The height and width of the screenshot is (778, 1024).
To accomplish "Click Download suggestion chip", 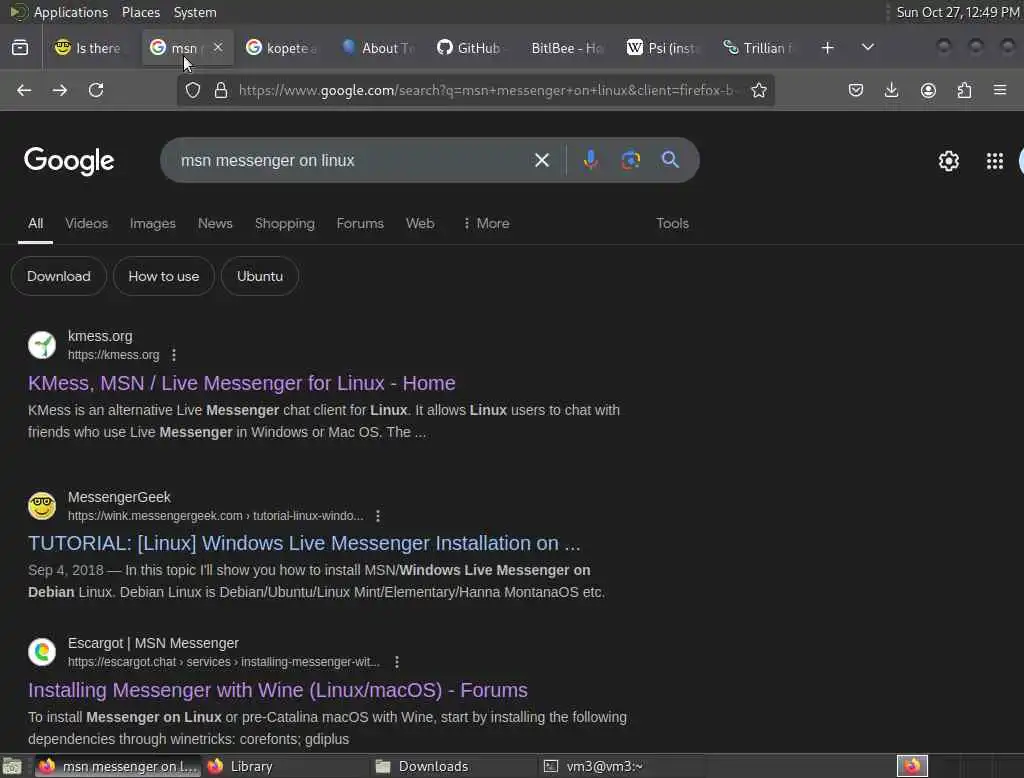I will (x=59, y=276).
